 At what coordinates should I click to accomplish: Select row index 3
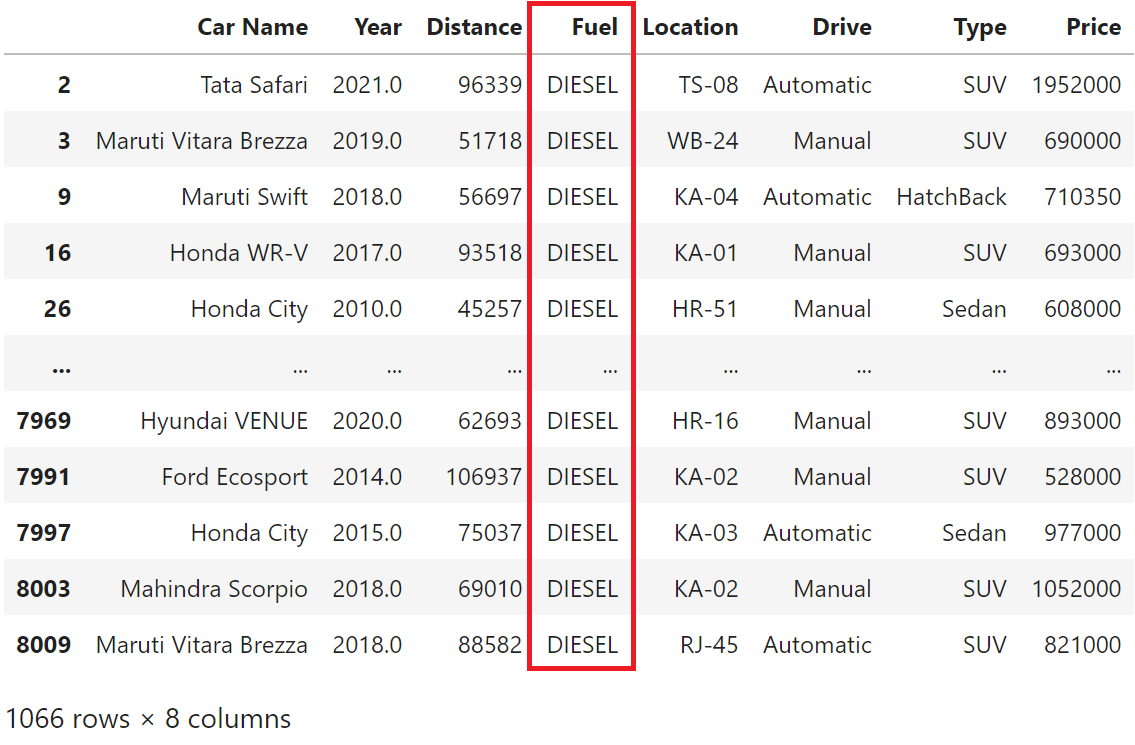tap(64, 141)
